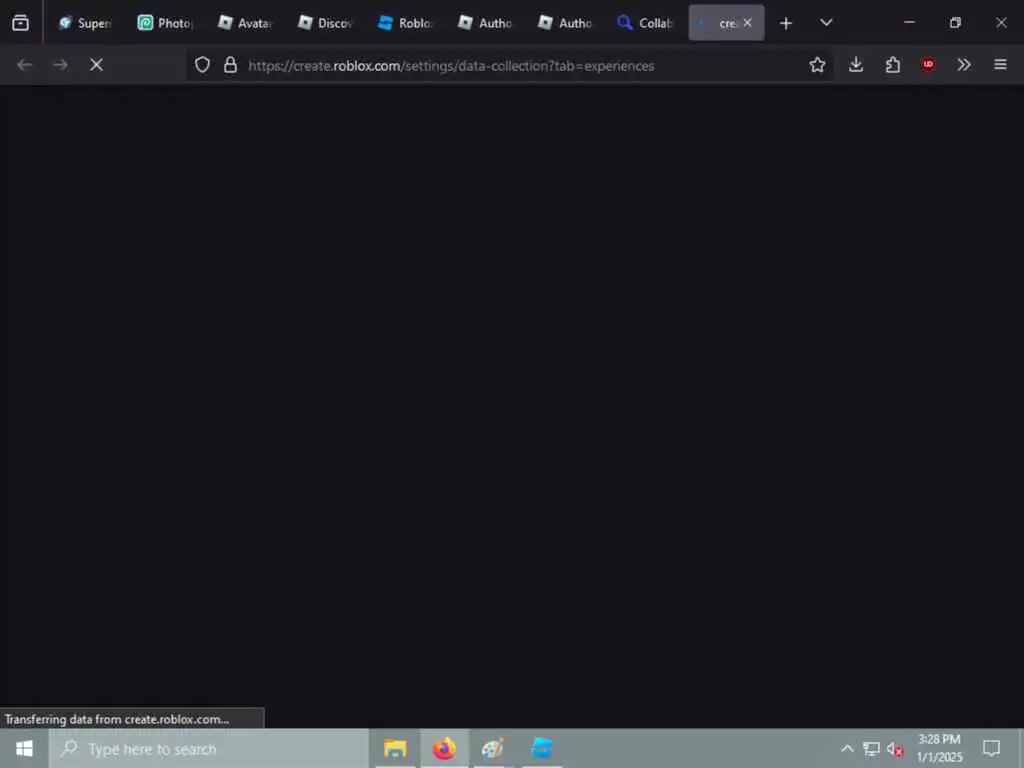Bookmark this page with the star

click(817, 65)
